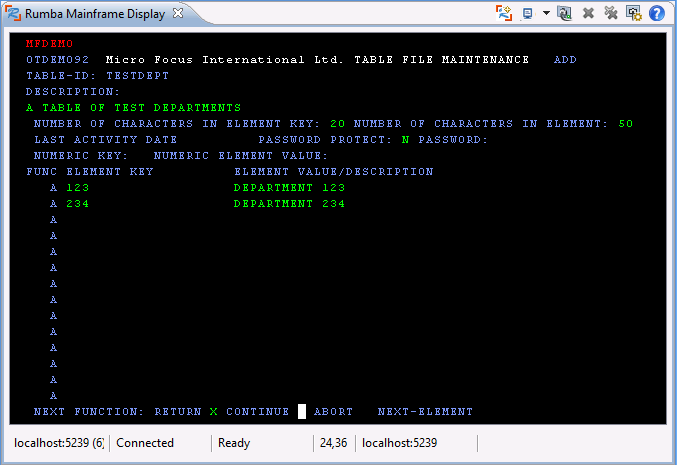Viewport: 677px width, 465px height.
Task: Click the Rumba connect session icon
Action: (x=504, y=13)
